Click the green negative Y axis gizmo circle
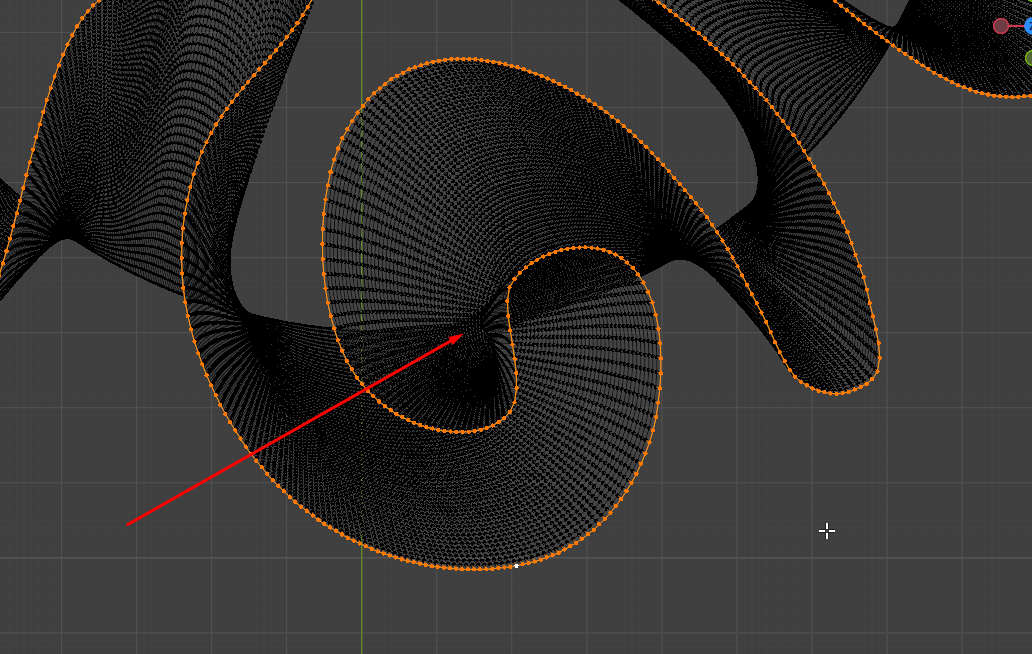Image resolution: width=1032 pixels, height=654 pixels. point(1029,59)
